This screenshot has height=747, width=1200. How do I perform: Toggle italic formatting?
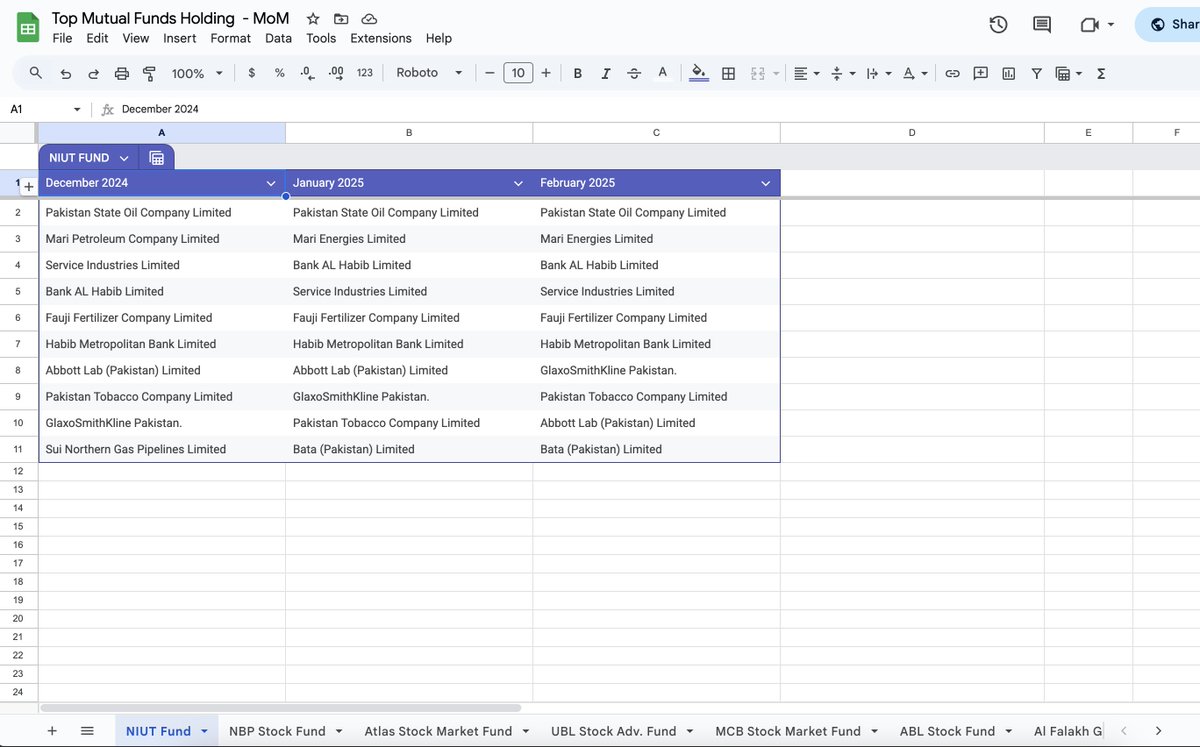(605, 73)
